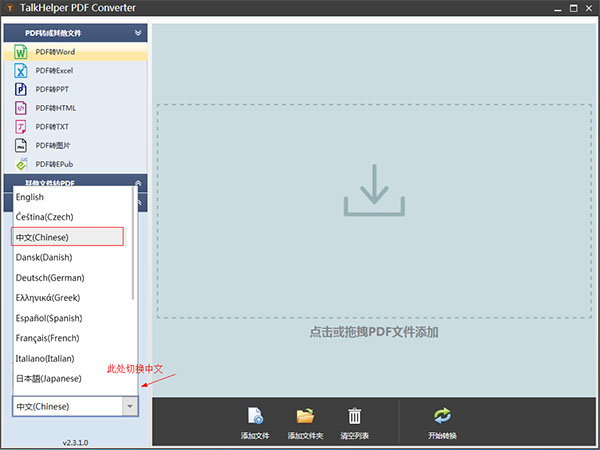The width and height of the screenshot is (600, 450).
Task: Click the 添加文件 button label
Action: pos(255,436)
